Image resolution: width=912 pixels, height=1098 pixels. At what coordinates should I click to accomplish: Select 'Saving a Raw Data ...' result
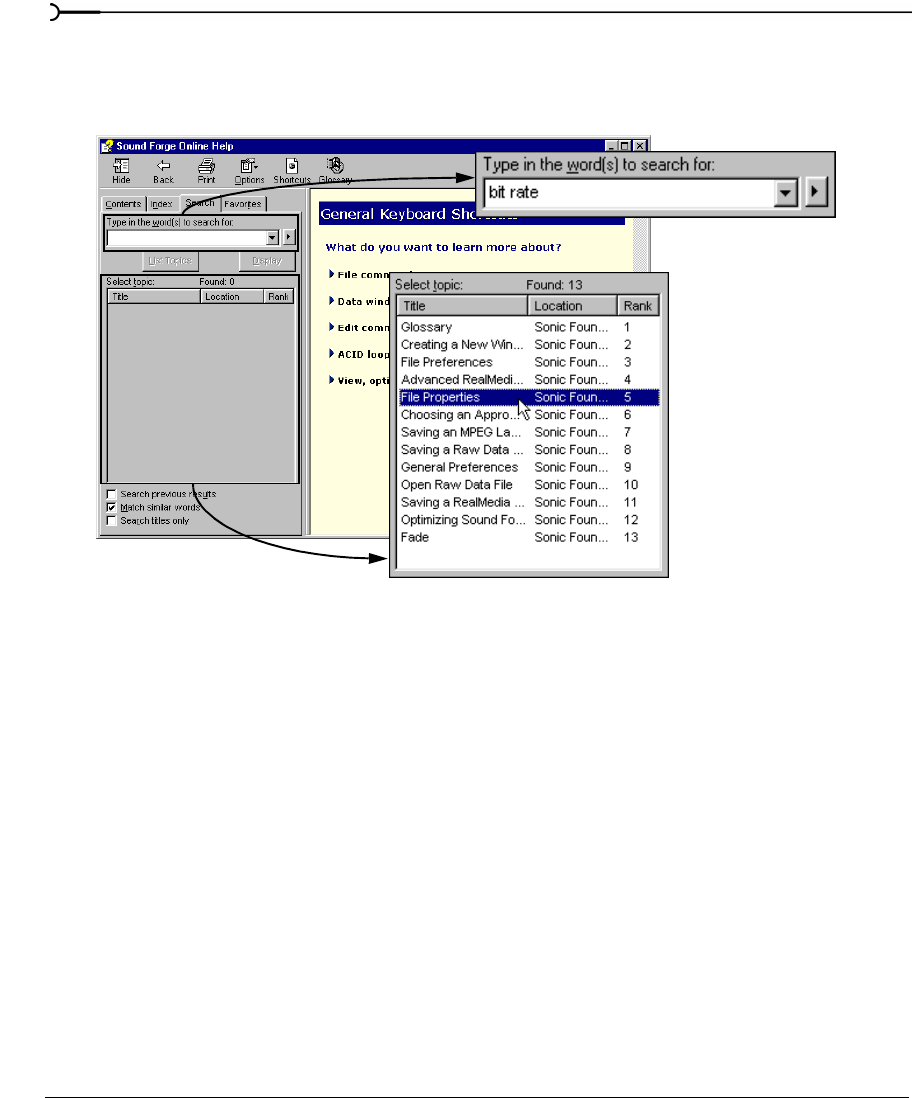click(x=529, y=450)
